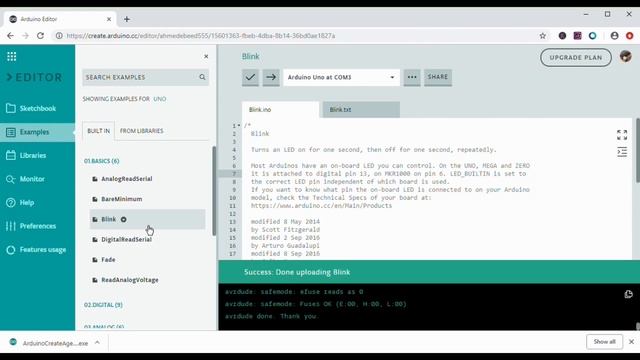Open a new browser tab
Viewport: 640px width, 360px height.
(127, 19)
